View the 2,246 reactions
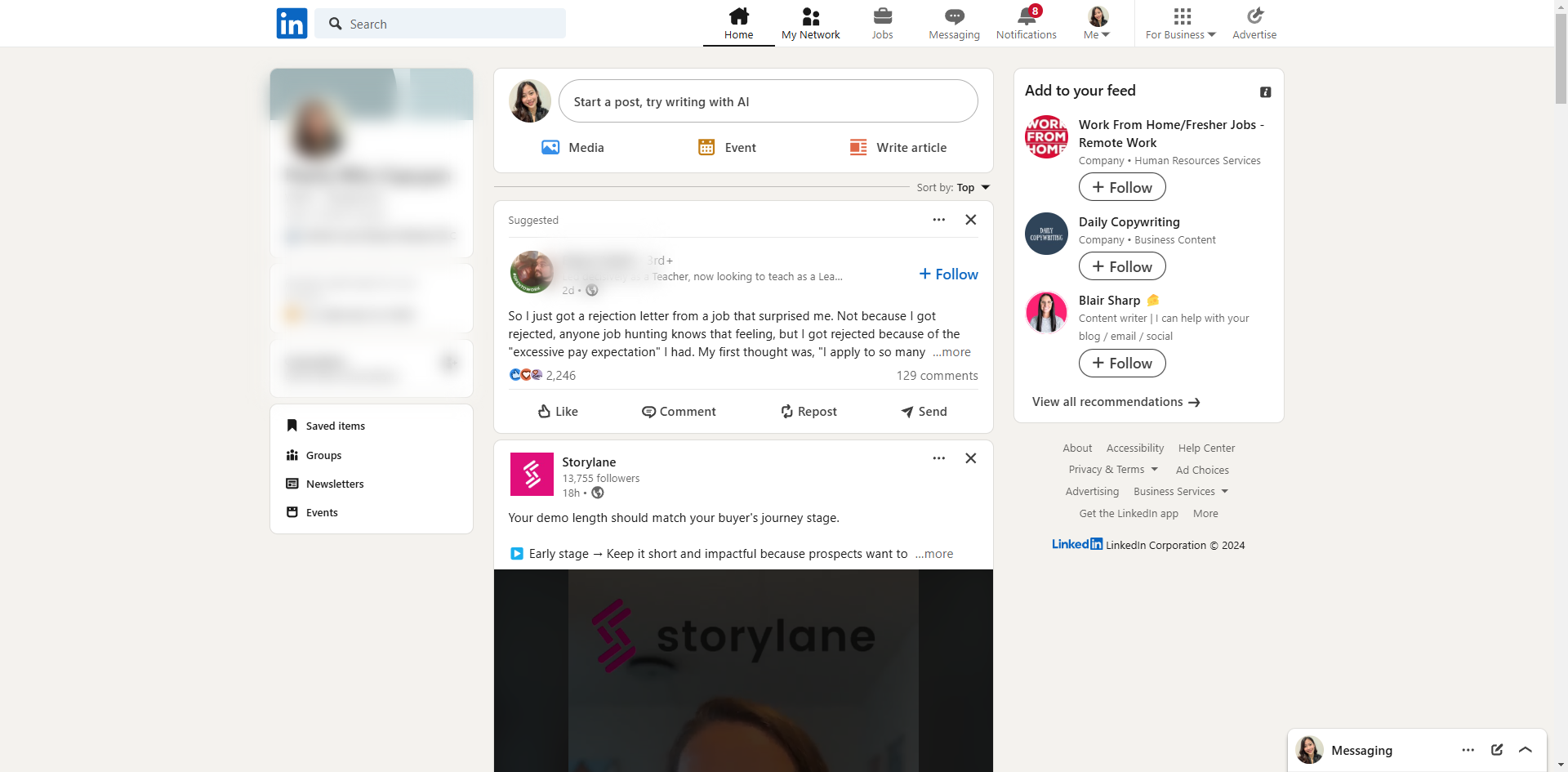Screen dimensions: 1568x772 click(542, 375)
